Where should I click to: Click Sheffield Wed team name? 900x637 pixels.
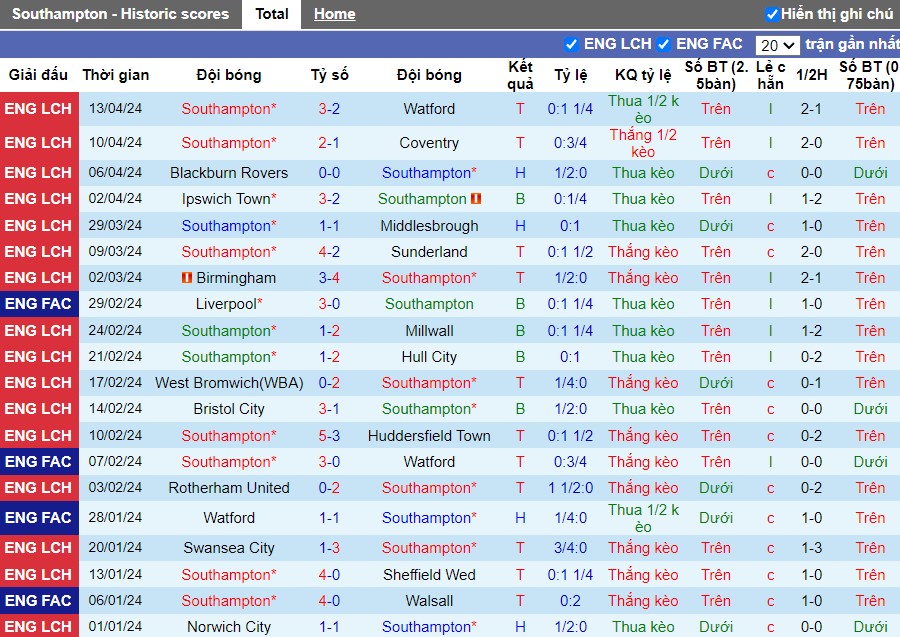tap(429, 574)
